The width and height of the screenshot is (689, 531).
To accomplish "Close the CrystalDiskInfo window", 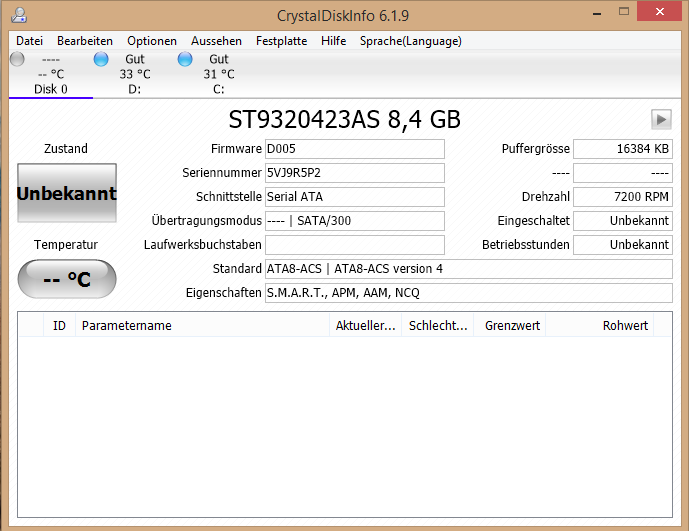I will click(x=660, y=11).
